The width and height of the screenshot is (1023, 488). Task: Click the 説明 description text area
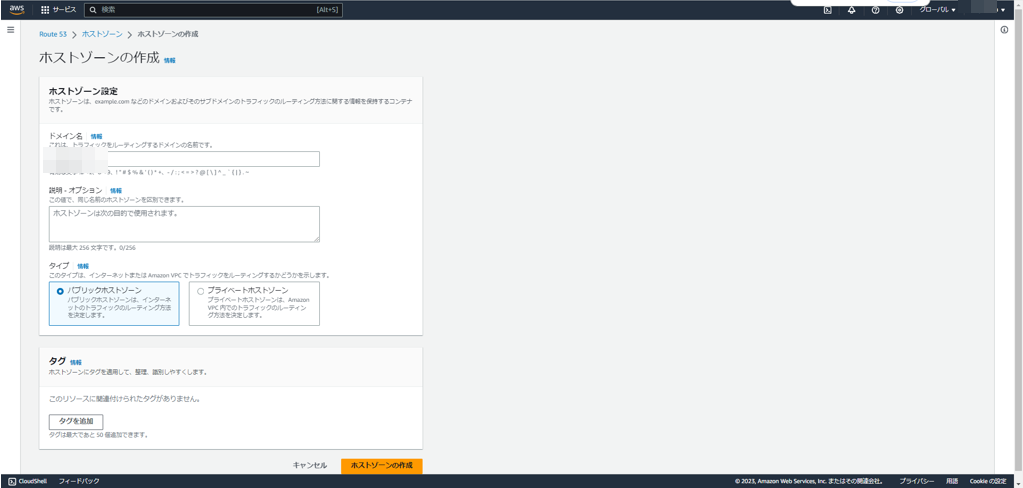coord(184,224)
